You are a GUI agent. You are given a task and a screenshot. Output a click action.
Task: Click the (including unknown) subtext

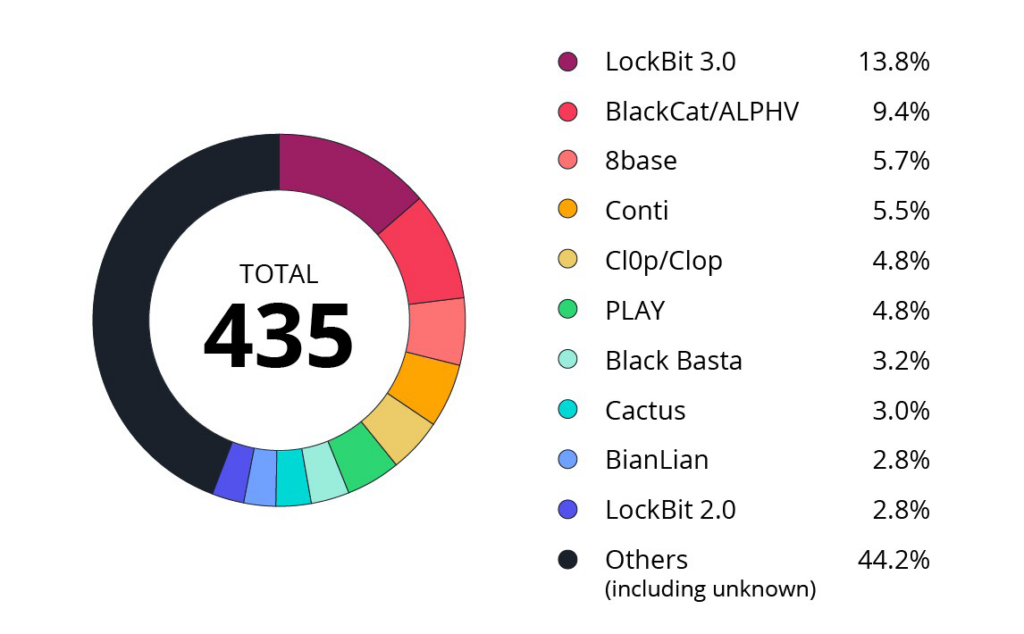click(x=711, y=589)
